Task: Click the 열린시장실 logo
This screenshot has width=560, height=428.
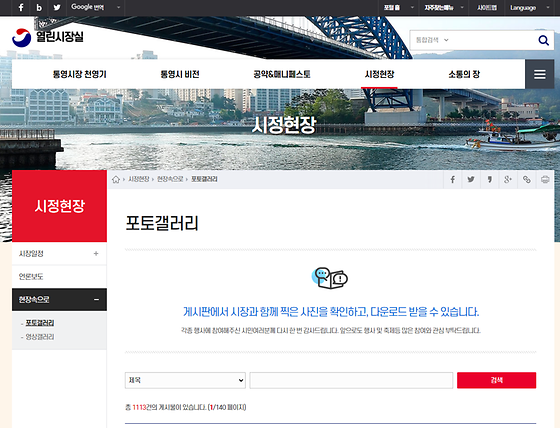Action: pyautogui.click(x=48, y=38)
